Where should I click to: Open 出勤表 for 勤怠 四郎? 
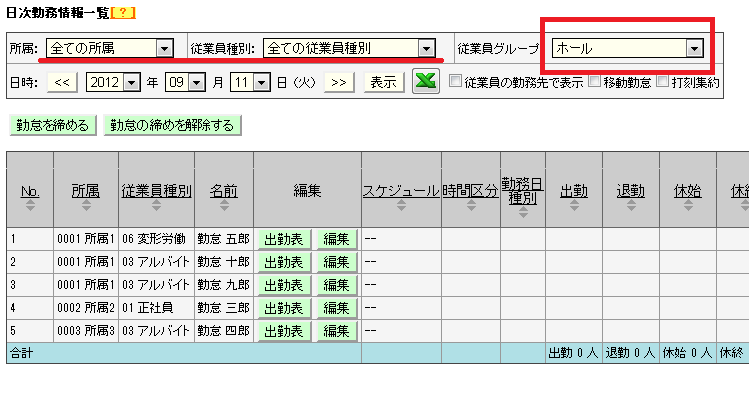(x=284, y=330)
